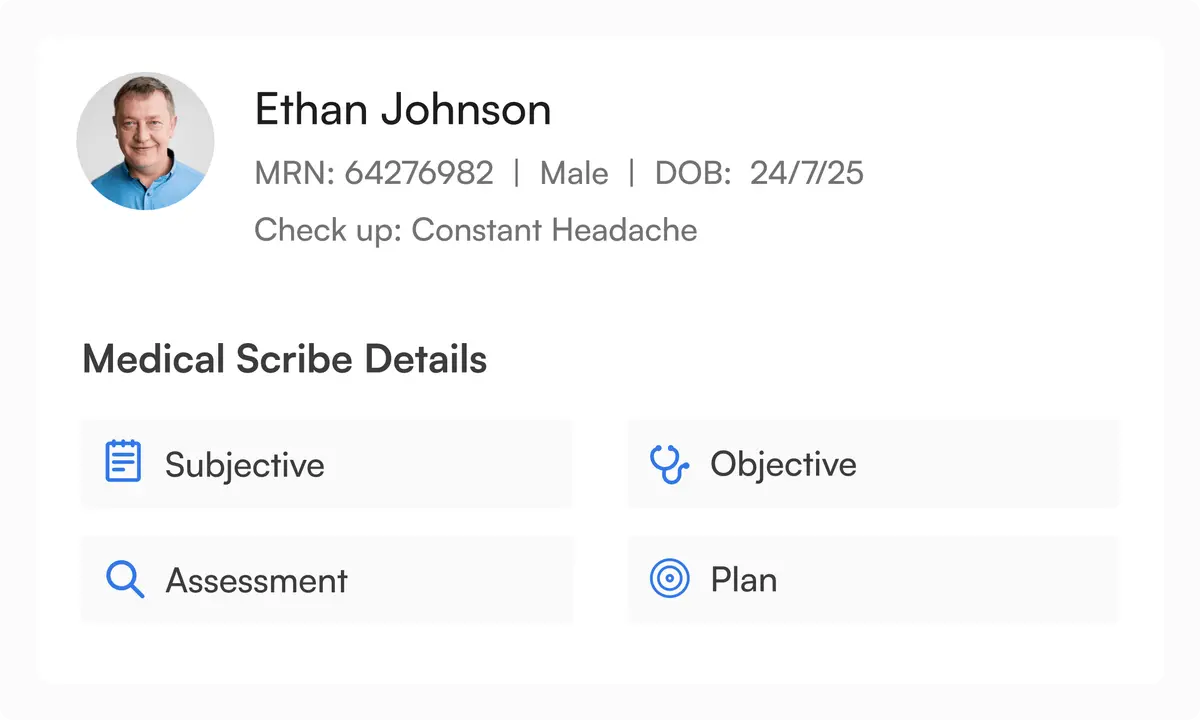Open the Subjective section by its label
The width and height of the screenshot is (1200, 720).
pyautogui.click(x=245, y=465)
